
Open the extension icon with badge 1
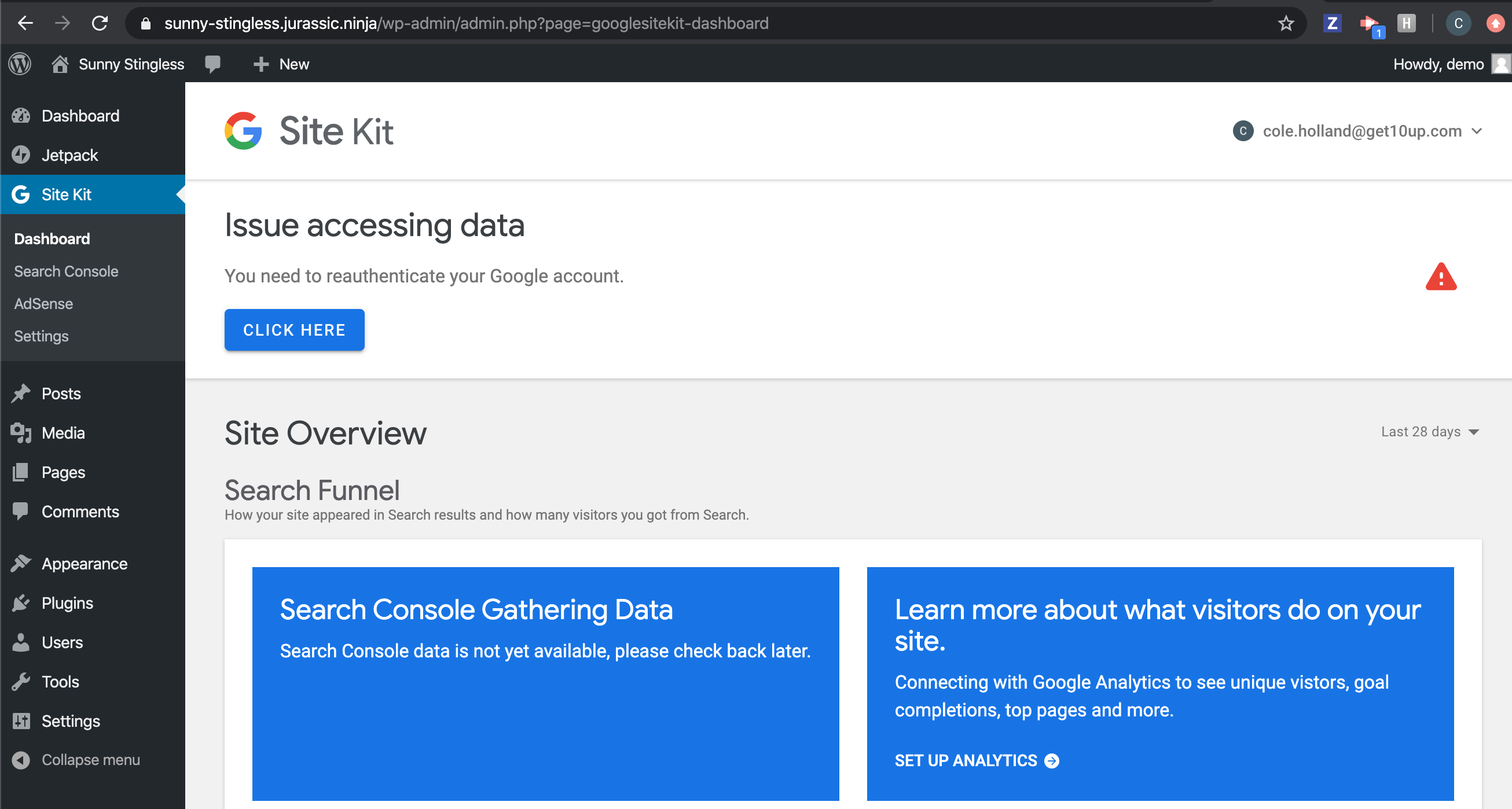(x=1371, y=26)
